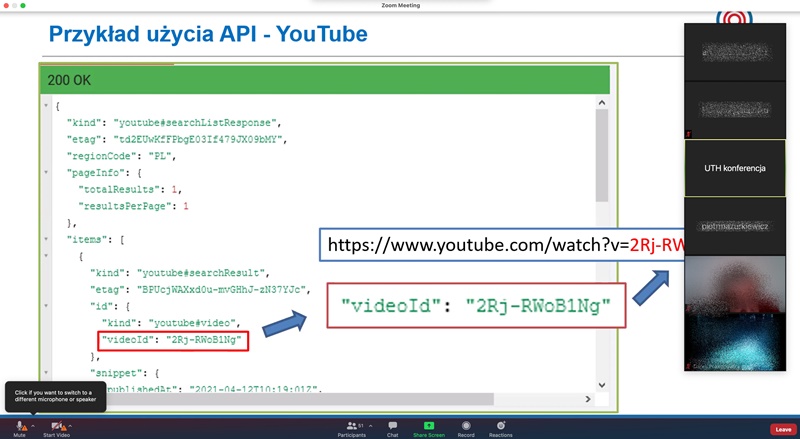The width and height of the screenshot is (800, 439).
Task: Select the participant tile with blurred face video
Action: [x=735, y=284]
